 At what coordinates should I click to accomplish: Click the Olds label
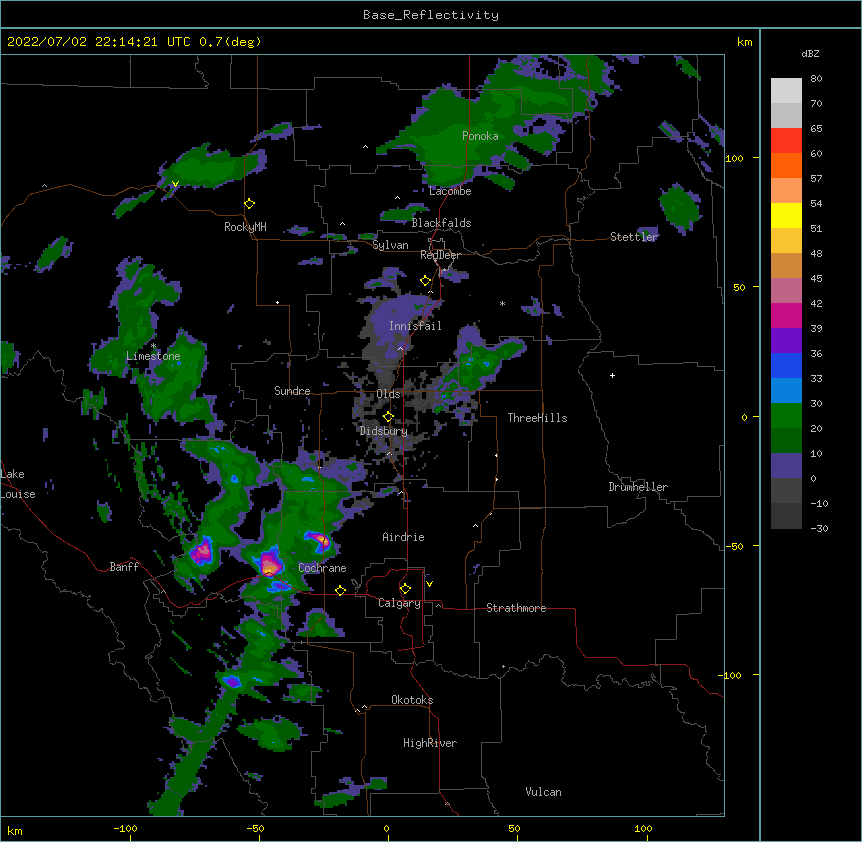click(388, 394)
